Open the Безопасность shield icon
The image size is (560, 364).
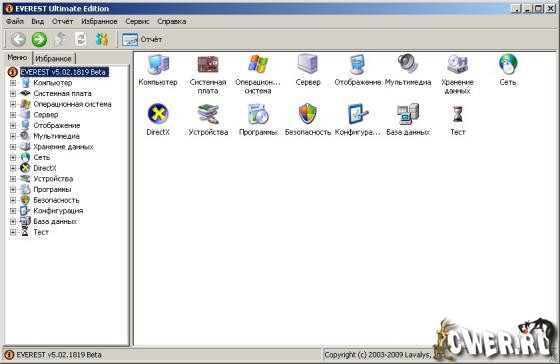[x=308, y=114]
